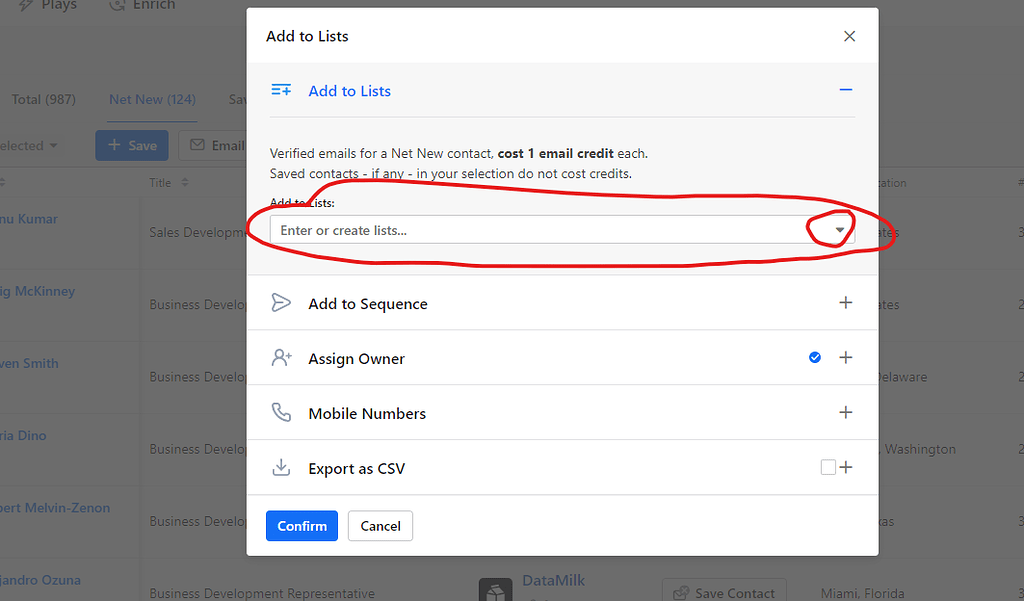
Task: Select the Net New (124) tab
Action: [151, 99]
